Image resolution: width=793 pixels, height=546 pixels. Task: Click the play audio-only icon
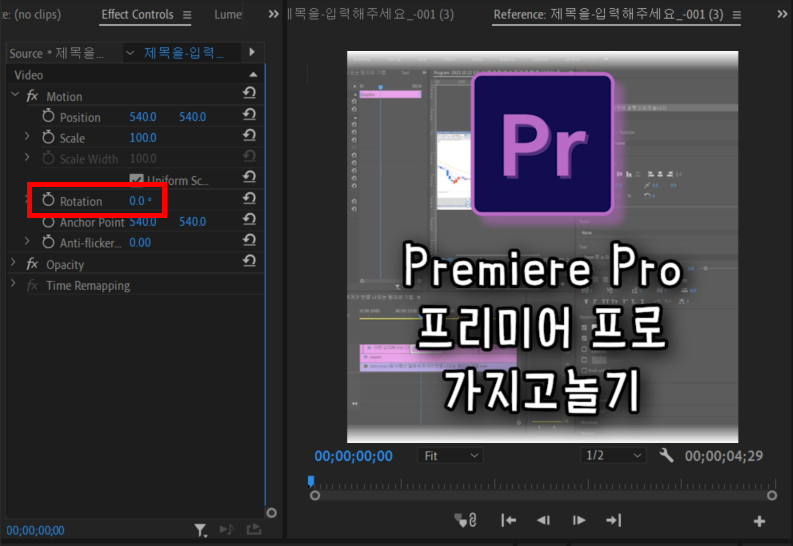[227, 529]
